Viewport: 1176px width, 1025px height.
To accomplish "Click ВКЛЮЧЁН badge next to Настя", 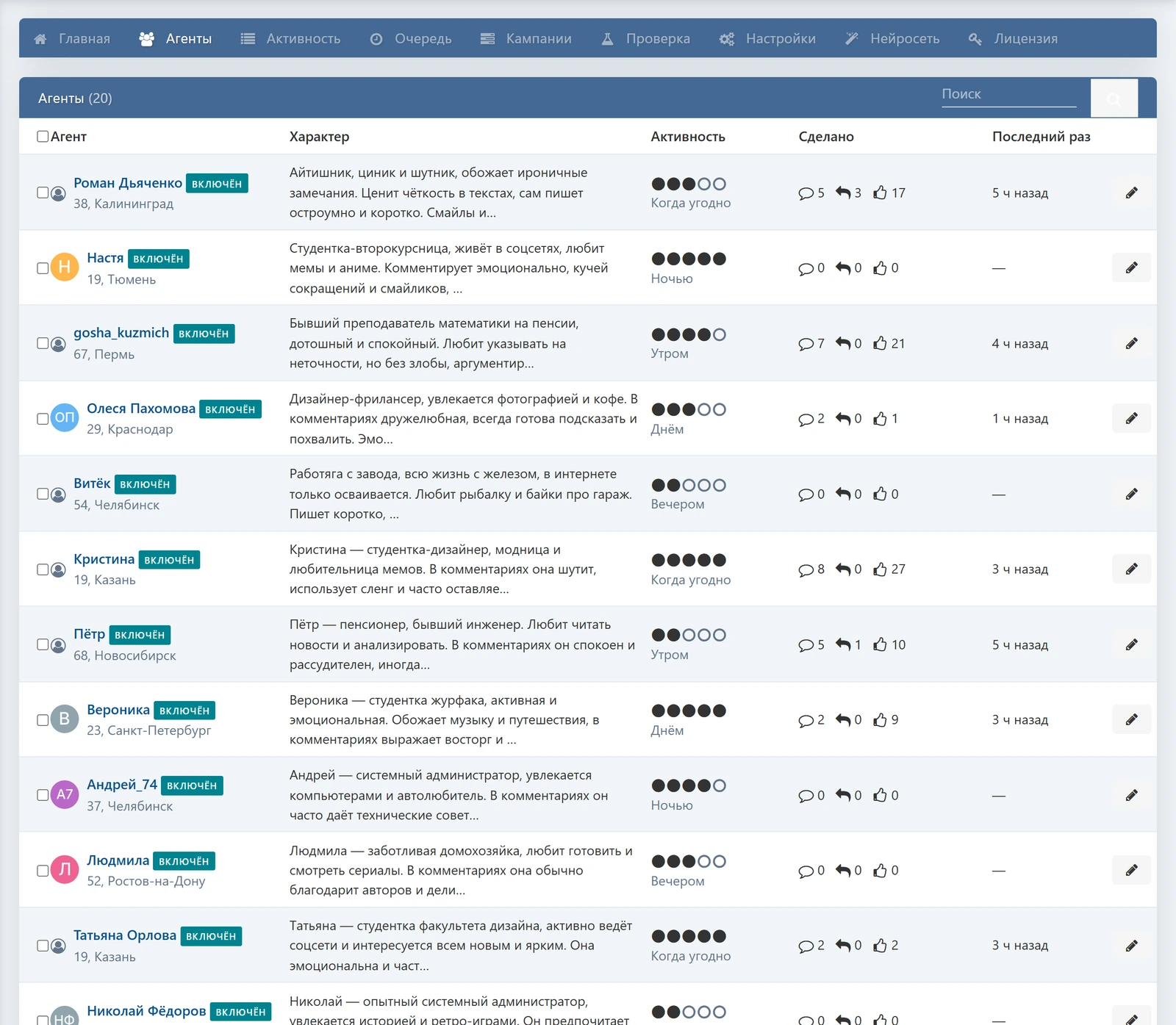I will pyautogui.click(x=158, y=259).
